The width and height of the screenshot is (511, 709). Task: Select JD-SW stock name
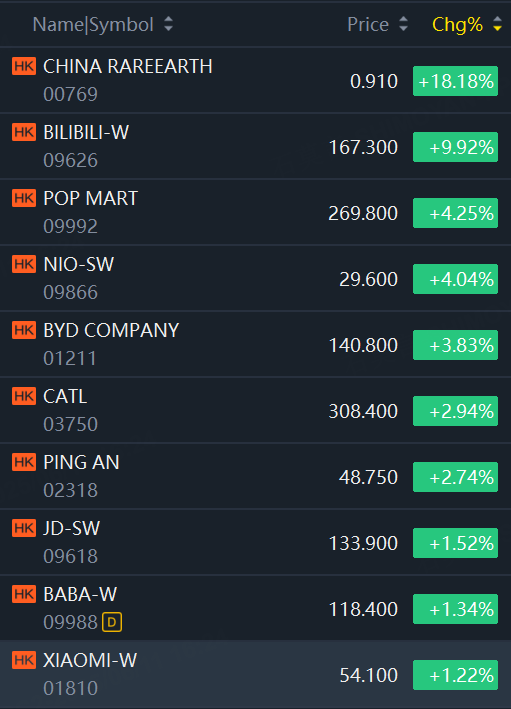pos(71,529)
